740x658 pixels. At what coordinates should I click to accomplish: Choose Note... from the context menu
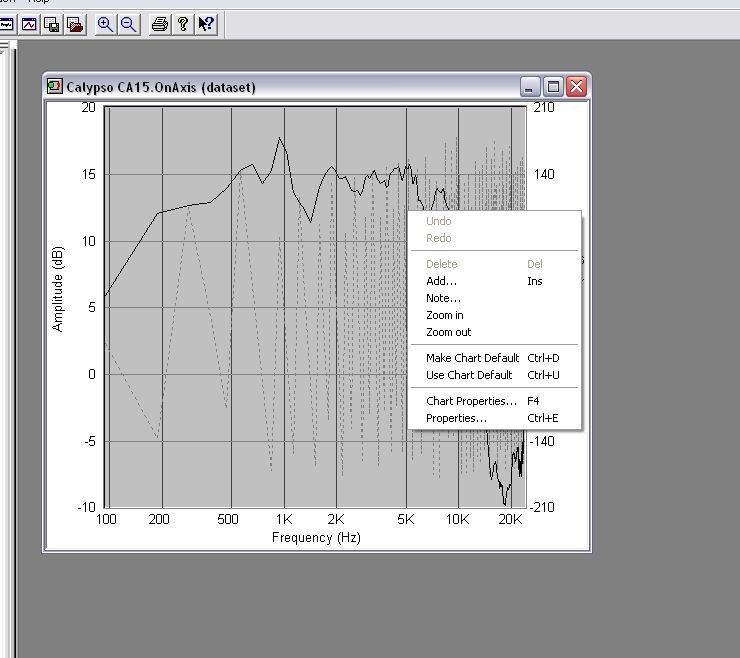tap(494, 298)
